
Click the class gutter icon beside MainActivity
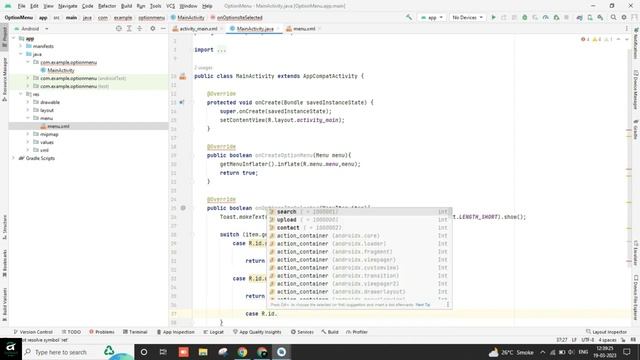point(182,76)
